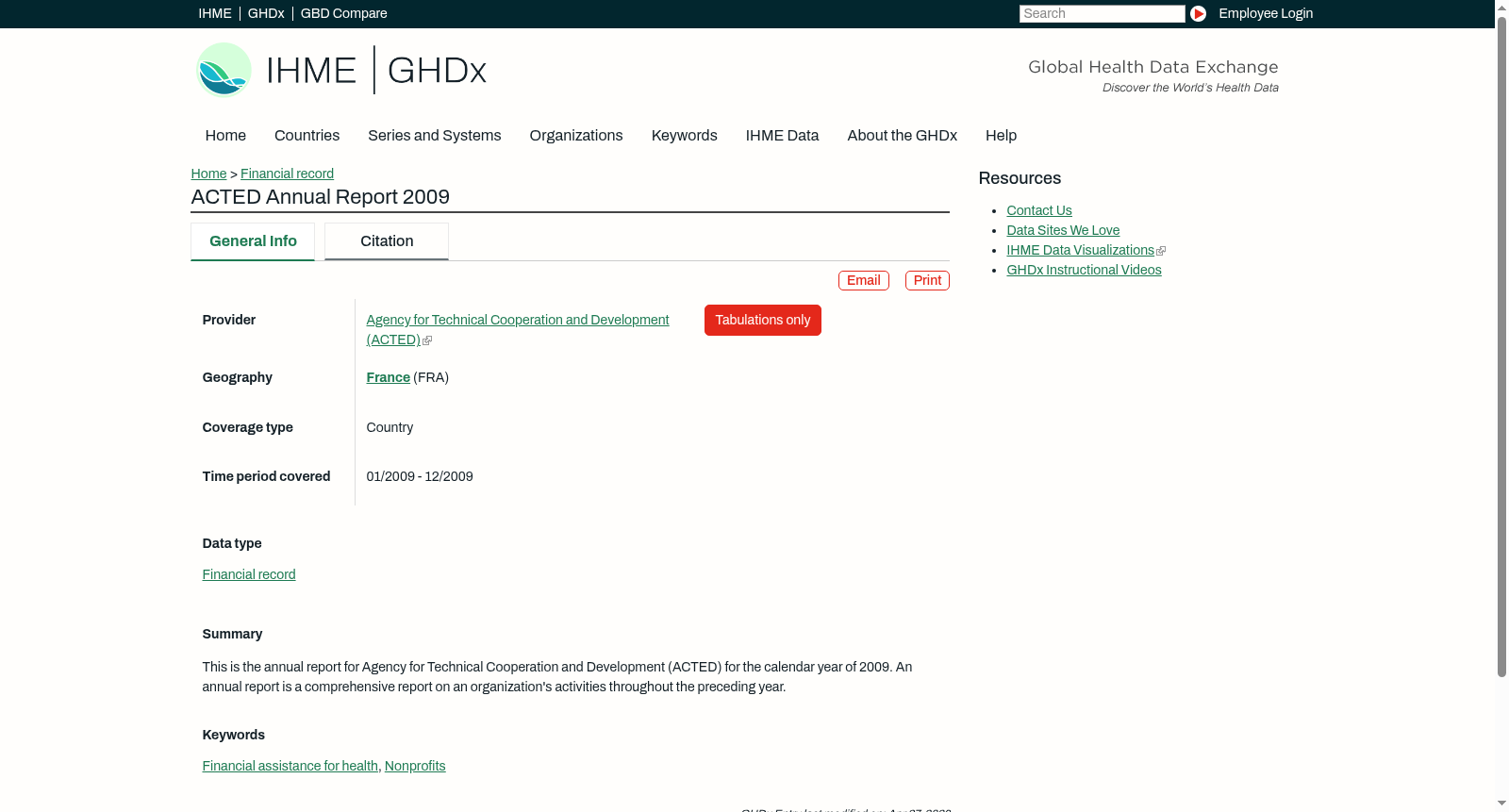Click the Coverage type value Country
1509x812 pixels.
(x=390, y=427)
